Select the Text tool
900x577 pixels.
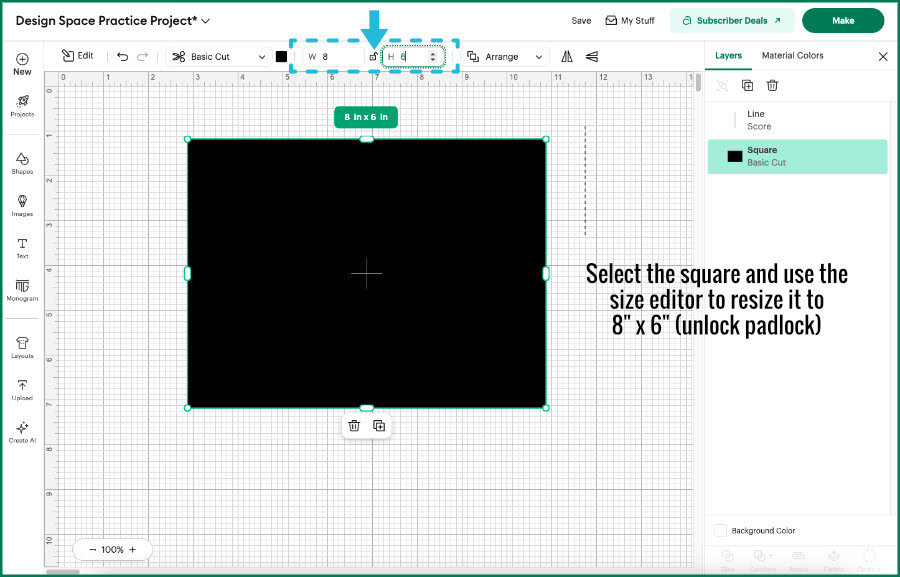click(x=22, y=248)
